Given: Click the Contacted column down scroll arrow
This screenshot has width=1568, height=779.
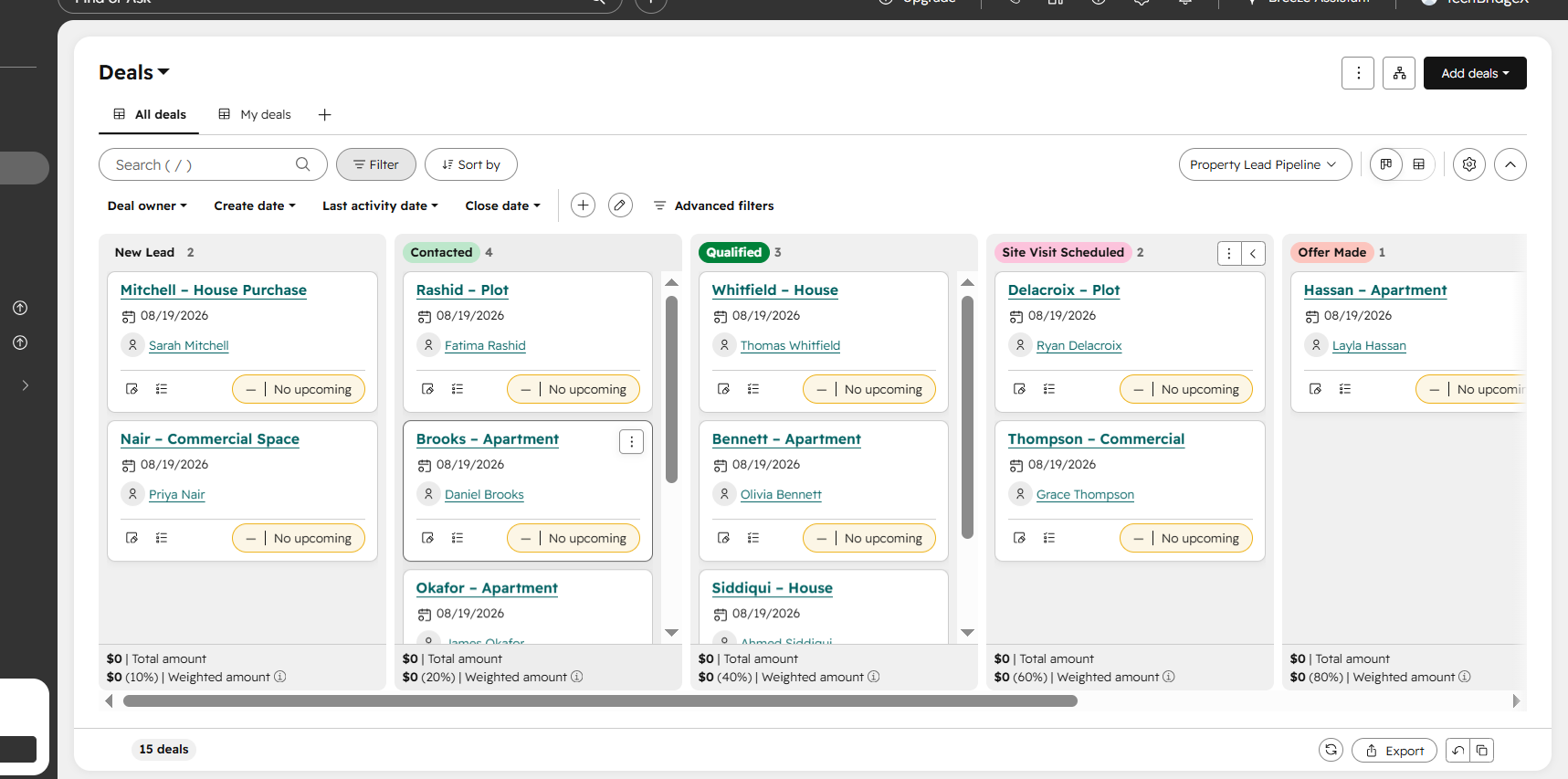Looking at the screenshot, I should [671, 632].
